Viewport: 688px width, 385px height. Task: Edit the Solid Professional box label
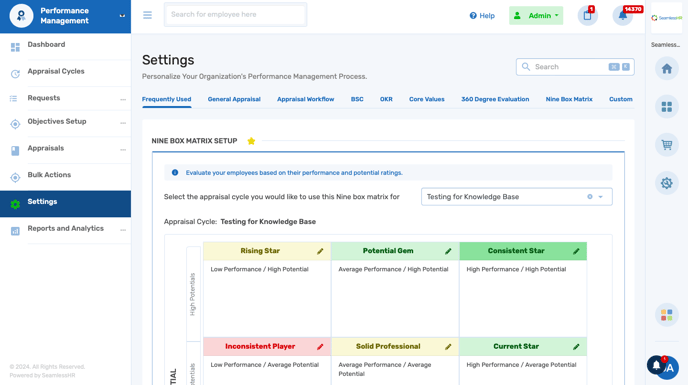(x=448, y=347)
